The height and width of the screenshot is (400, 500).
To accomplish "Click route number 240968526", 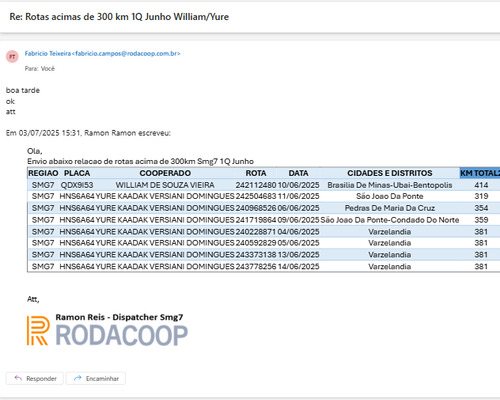I will (256, 208).
